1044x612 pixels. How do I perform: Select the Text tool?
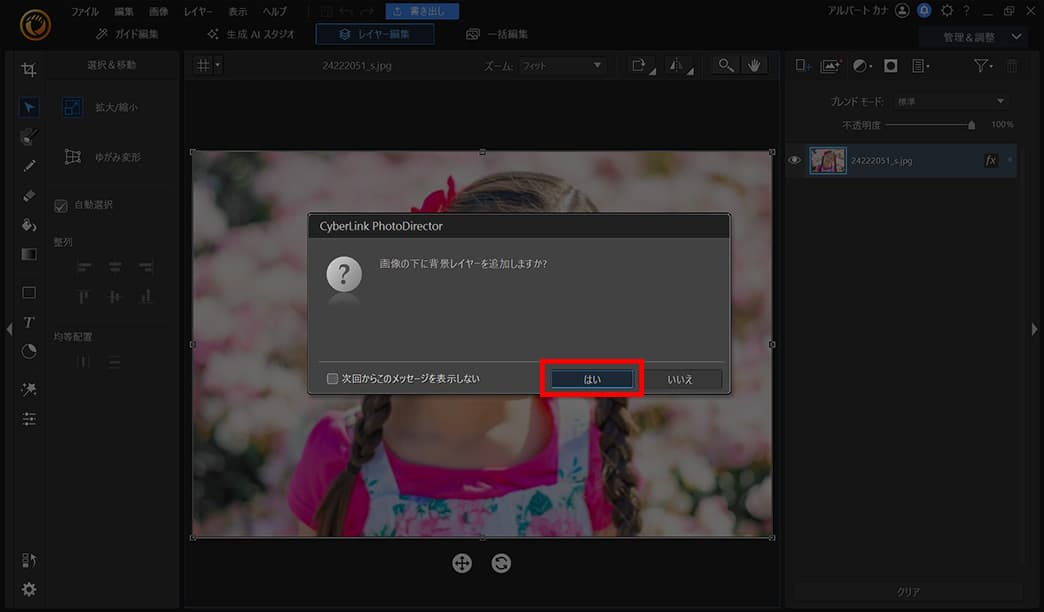28,323
